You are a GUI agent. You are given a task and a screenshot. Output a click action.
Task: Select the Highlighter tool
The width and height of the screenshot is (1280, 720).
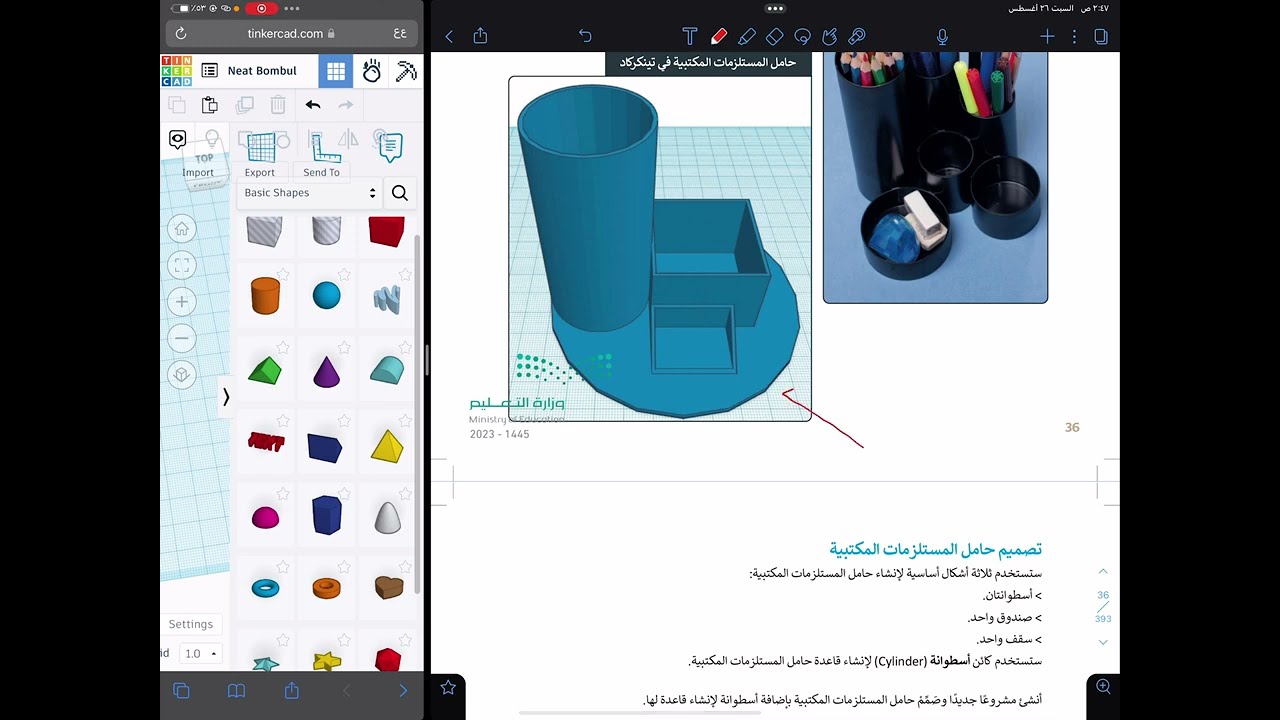tap(746, 36)
